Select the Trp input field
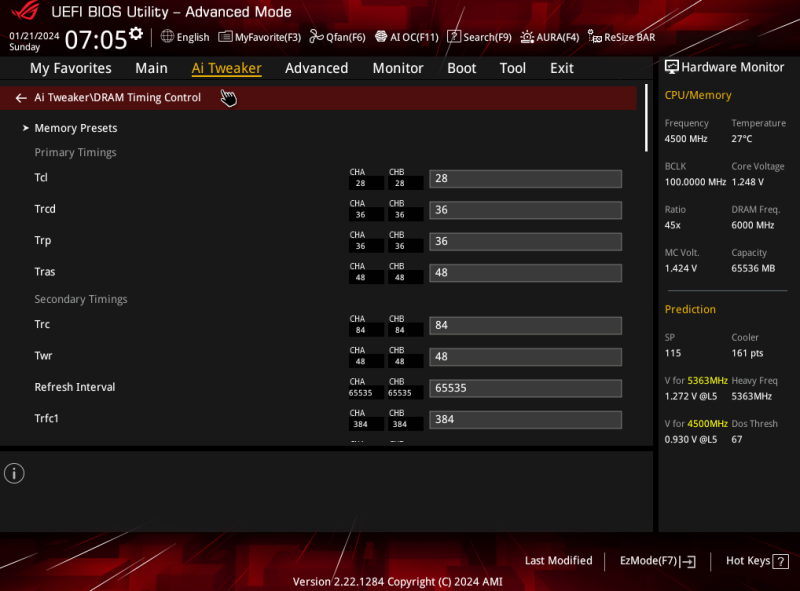This screenshot has height=591, width=800. click(x=526, y=241)
